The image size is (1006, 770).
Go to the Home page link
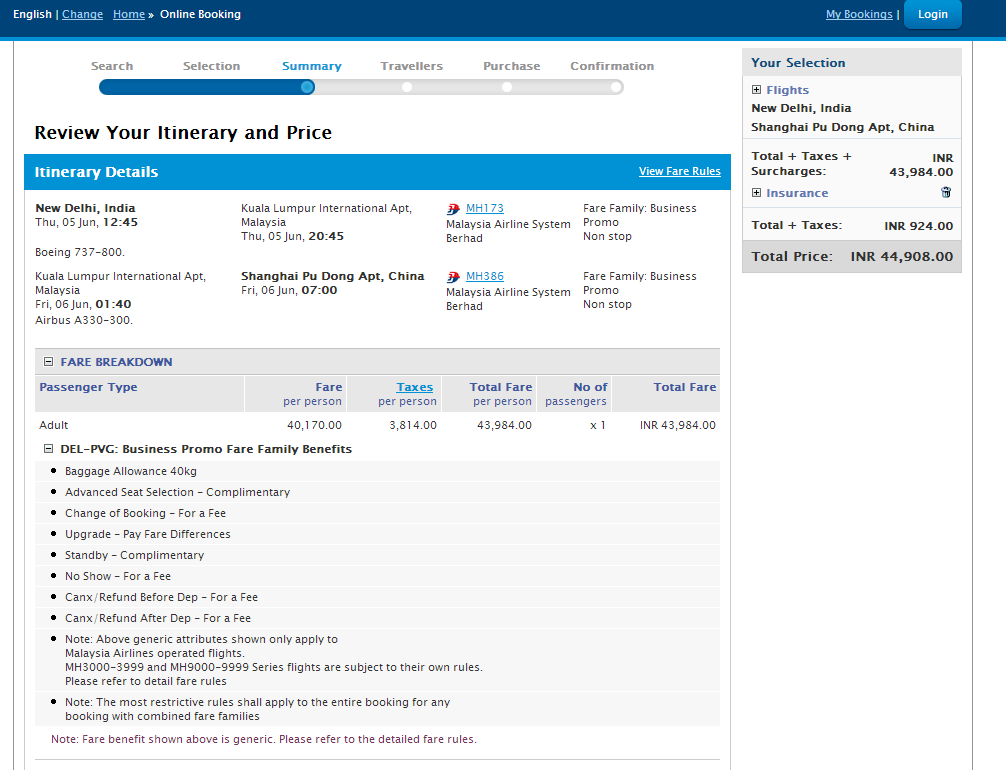(128, 15)
